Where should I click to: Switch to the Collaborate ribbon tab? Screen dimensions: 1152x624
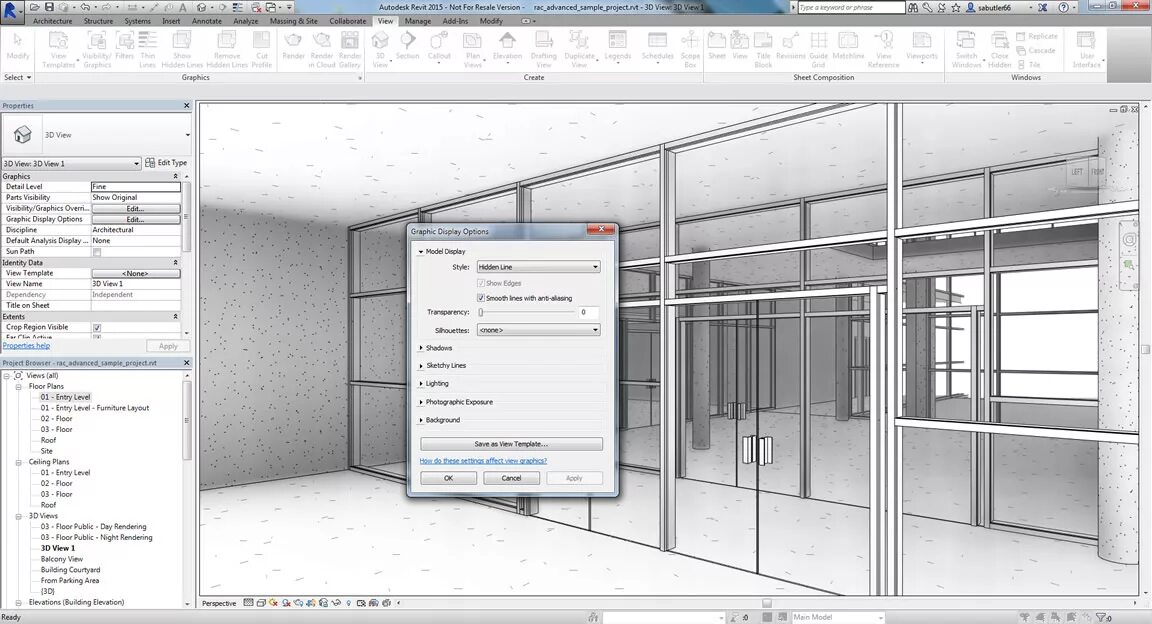[348, 21]
